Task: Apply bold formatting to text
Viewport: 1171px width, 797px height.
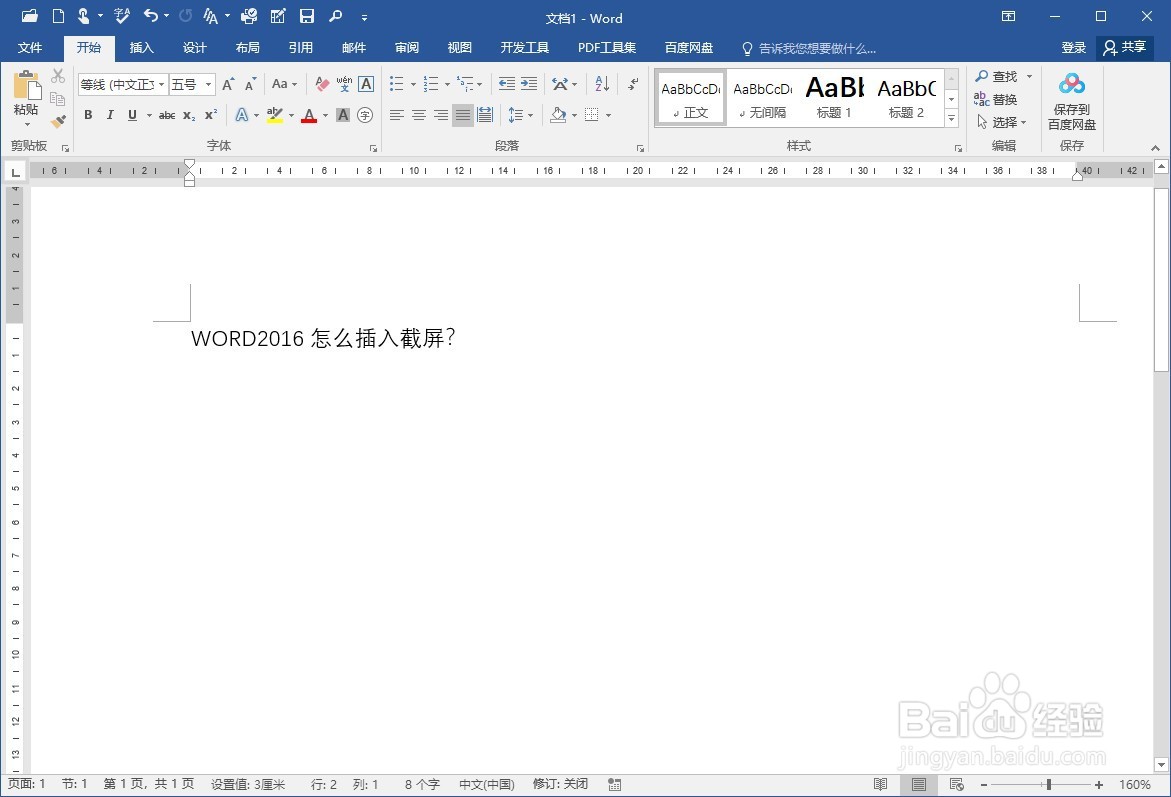Action: pos(87,115)
